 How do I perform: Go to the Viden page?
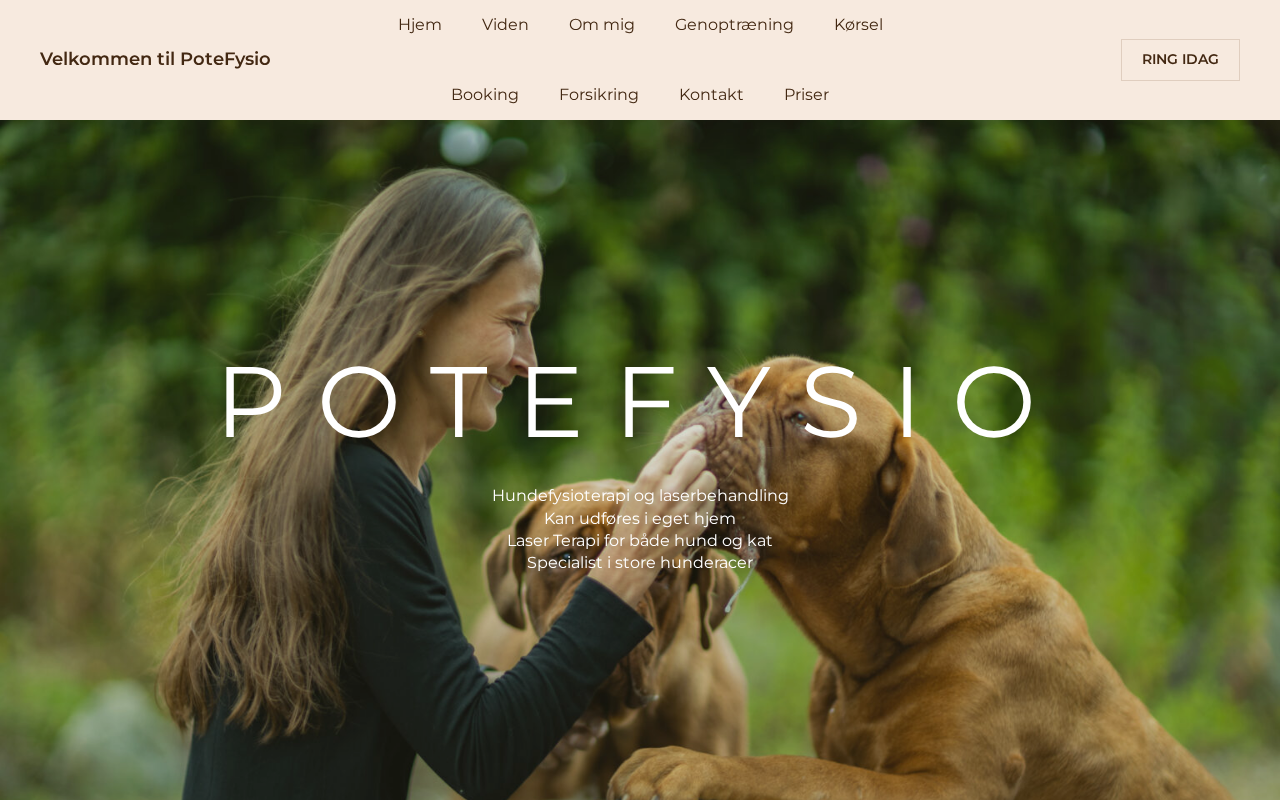[x=505, y=25]
